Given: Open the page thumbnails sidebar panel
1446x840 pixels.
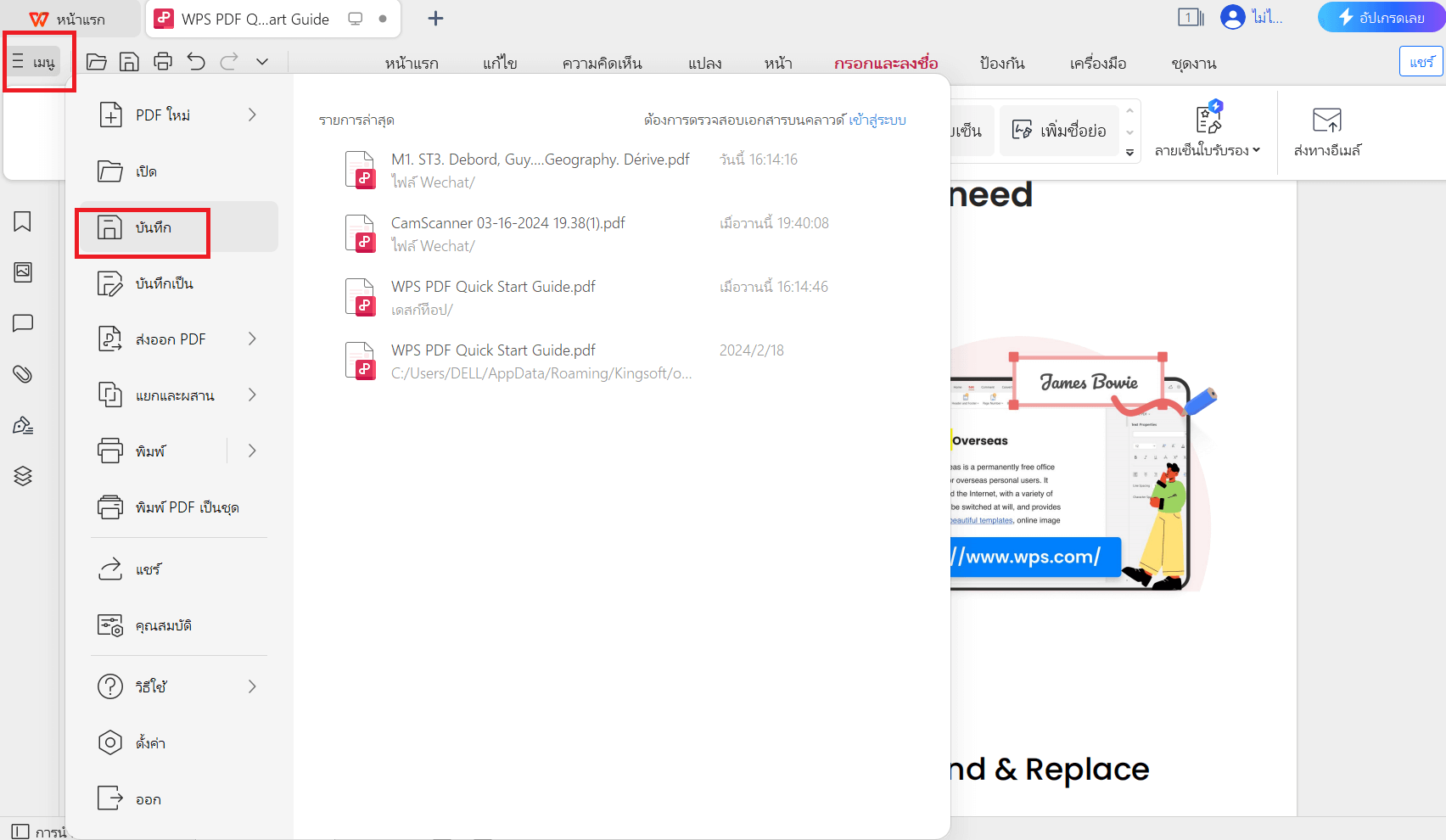Looking at the screenshot, I should (23, 272).
